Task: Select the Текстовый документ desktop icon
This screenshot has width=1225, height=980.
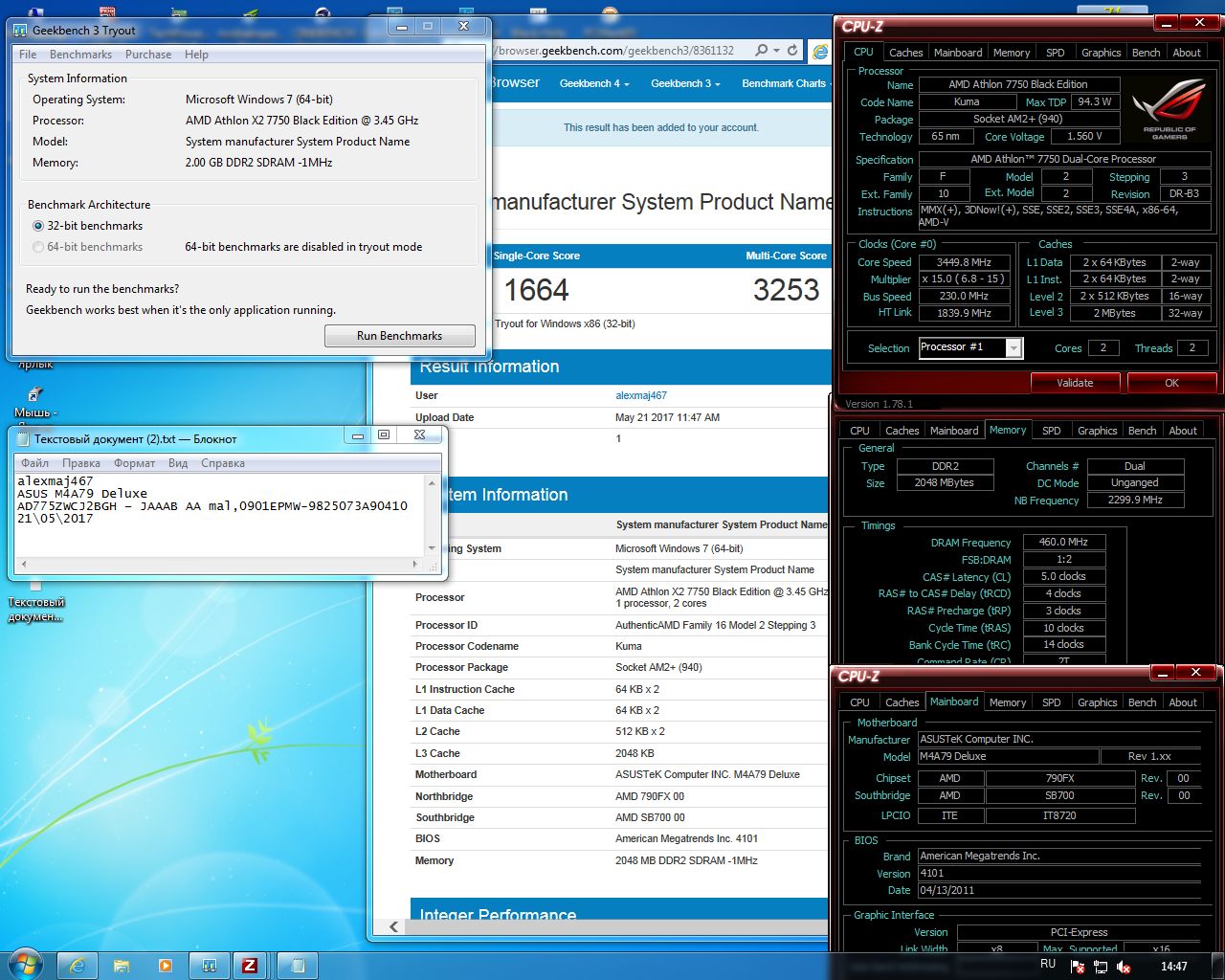Action: click(35, 601)
